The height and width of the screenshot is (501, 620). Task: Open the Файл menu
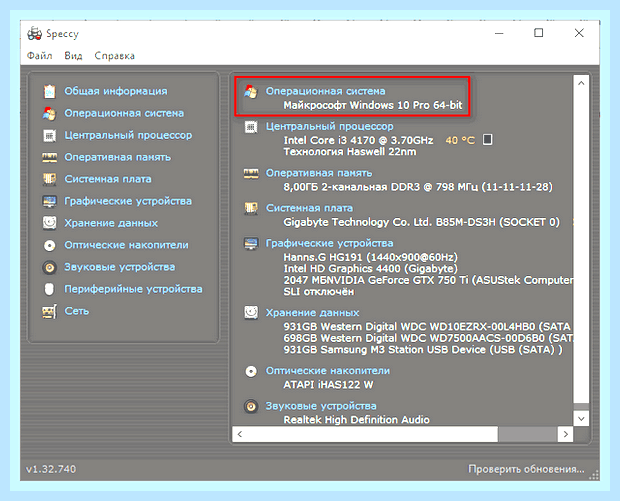pos(40,56)
